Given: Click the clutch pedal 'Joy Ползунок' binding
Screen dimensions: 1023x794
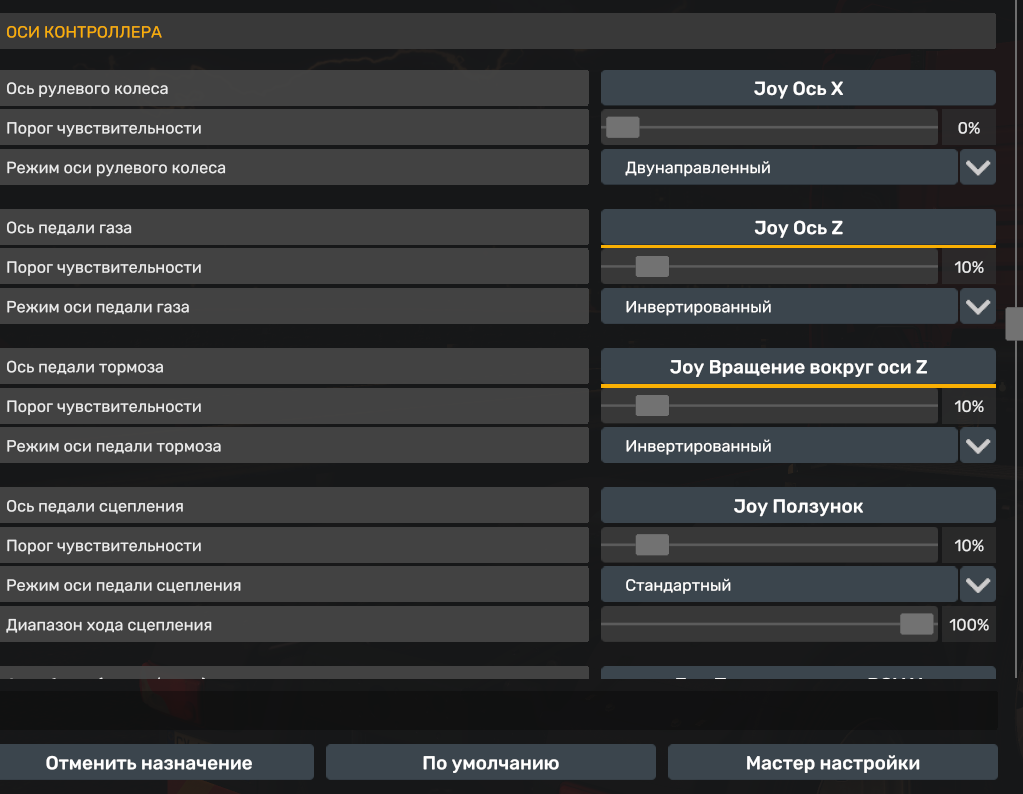Looking at the screenshot, I should click(797, 506).
